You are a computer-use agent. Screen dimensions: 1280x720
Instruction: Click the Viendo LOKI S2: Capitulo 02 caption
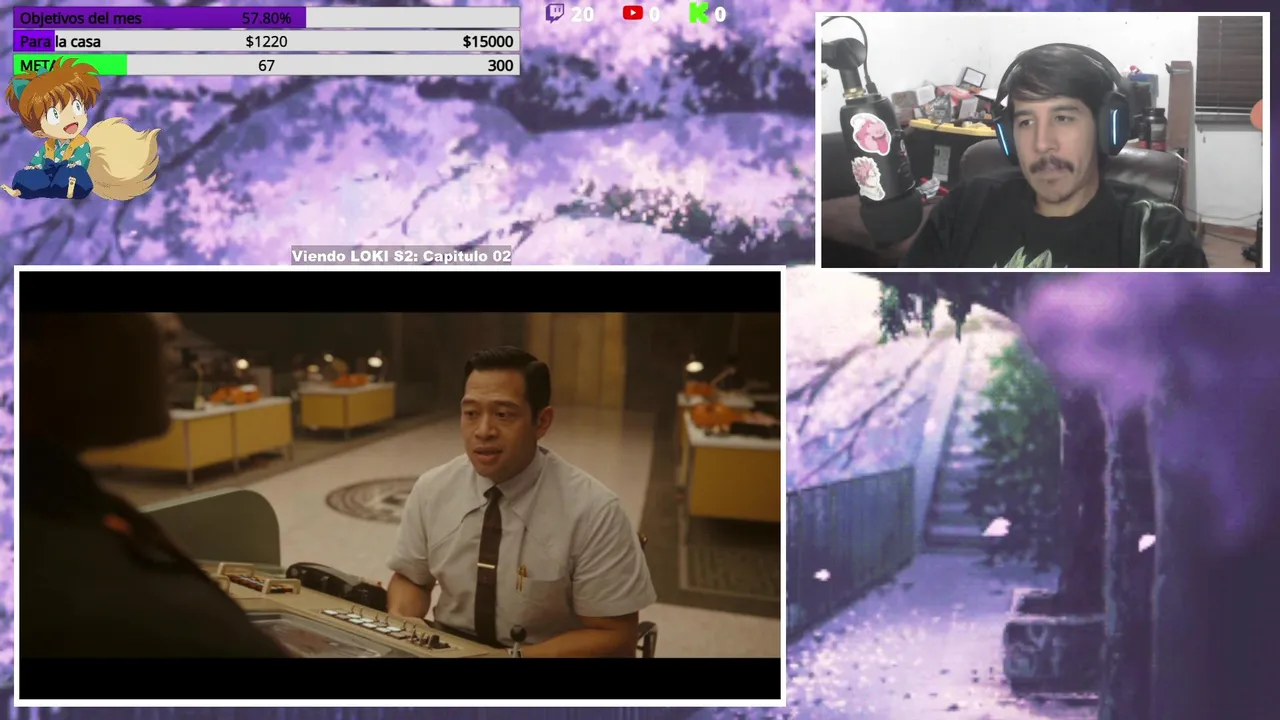[401, 256]
